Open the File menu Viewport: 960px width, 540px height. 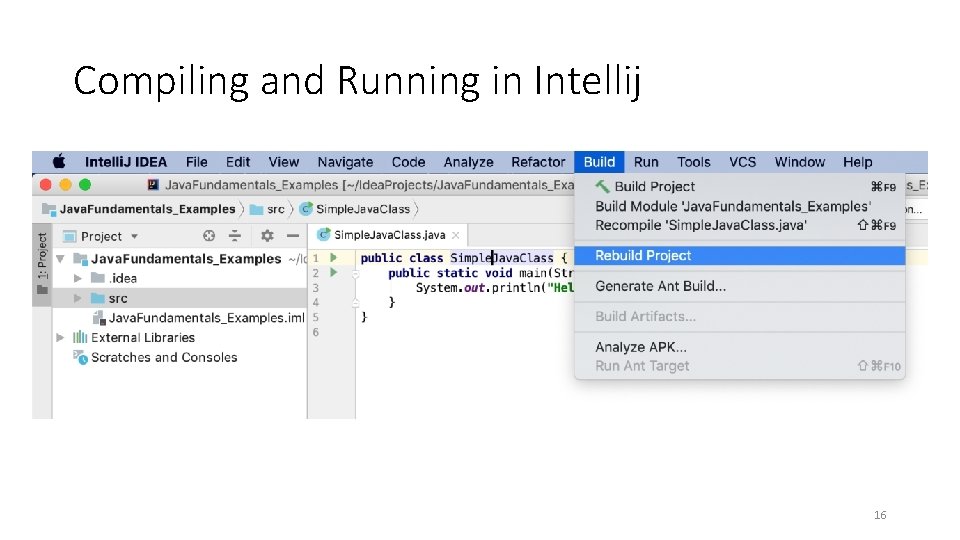point(197,162)
